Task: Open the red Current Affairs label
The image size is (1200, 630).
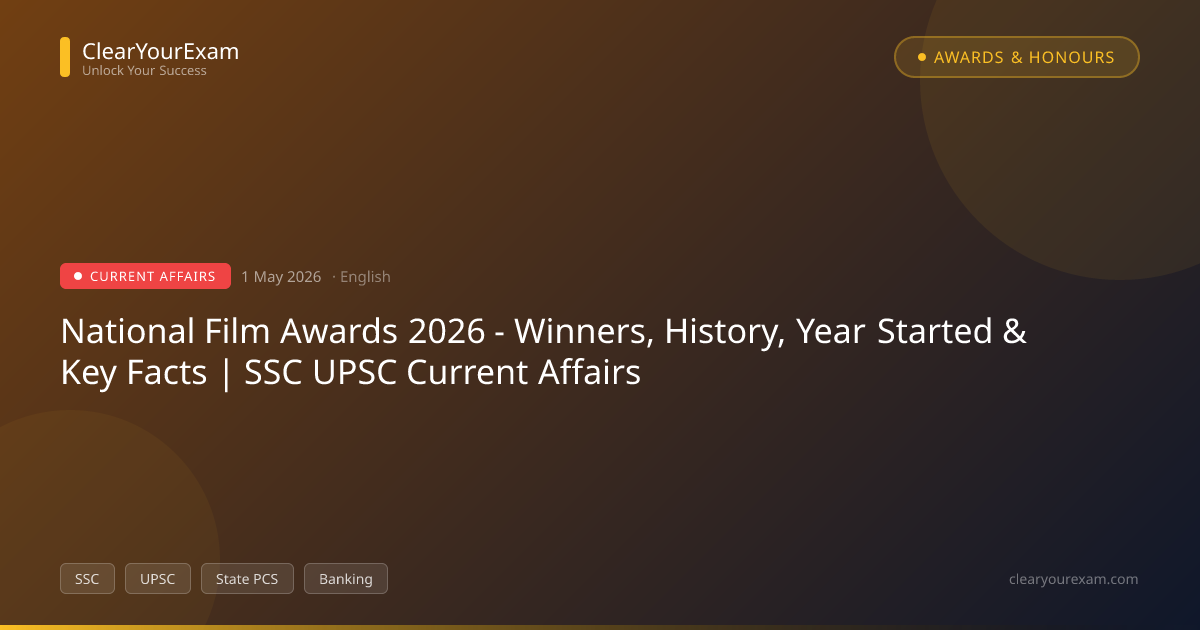Action: [145, 276]
